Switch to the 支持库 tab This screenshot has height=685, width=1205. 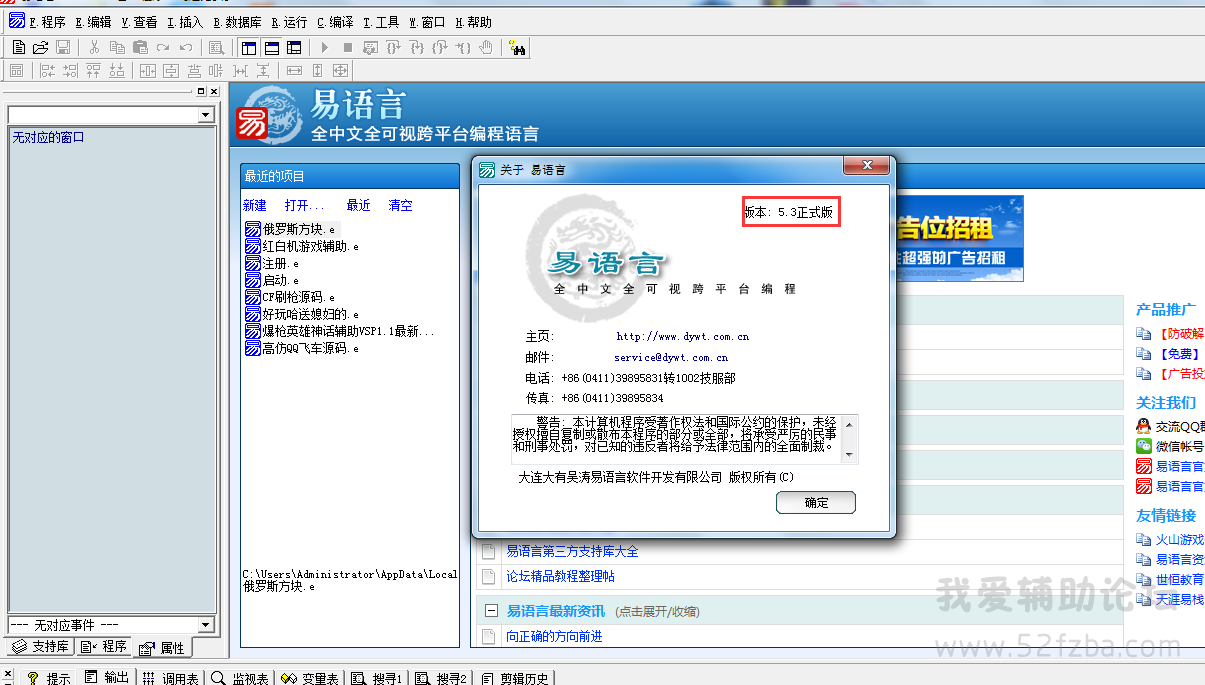[41, 647]
